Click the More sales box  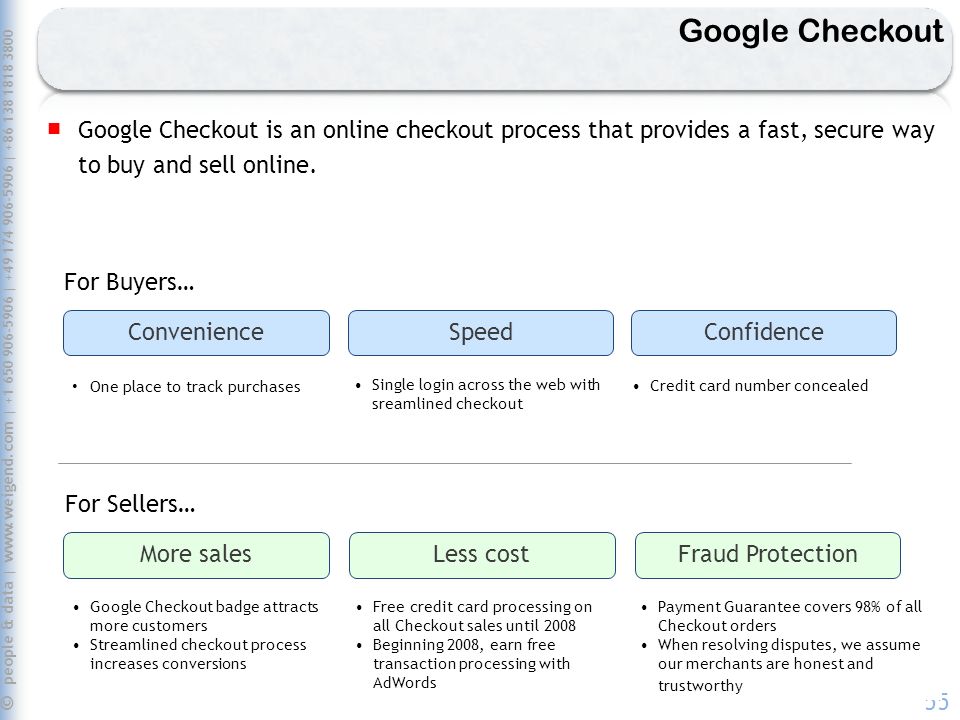click(x=196, y=555)
